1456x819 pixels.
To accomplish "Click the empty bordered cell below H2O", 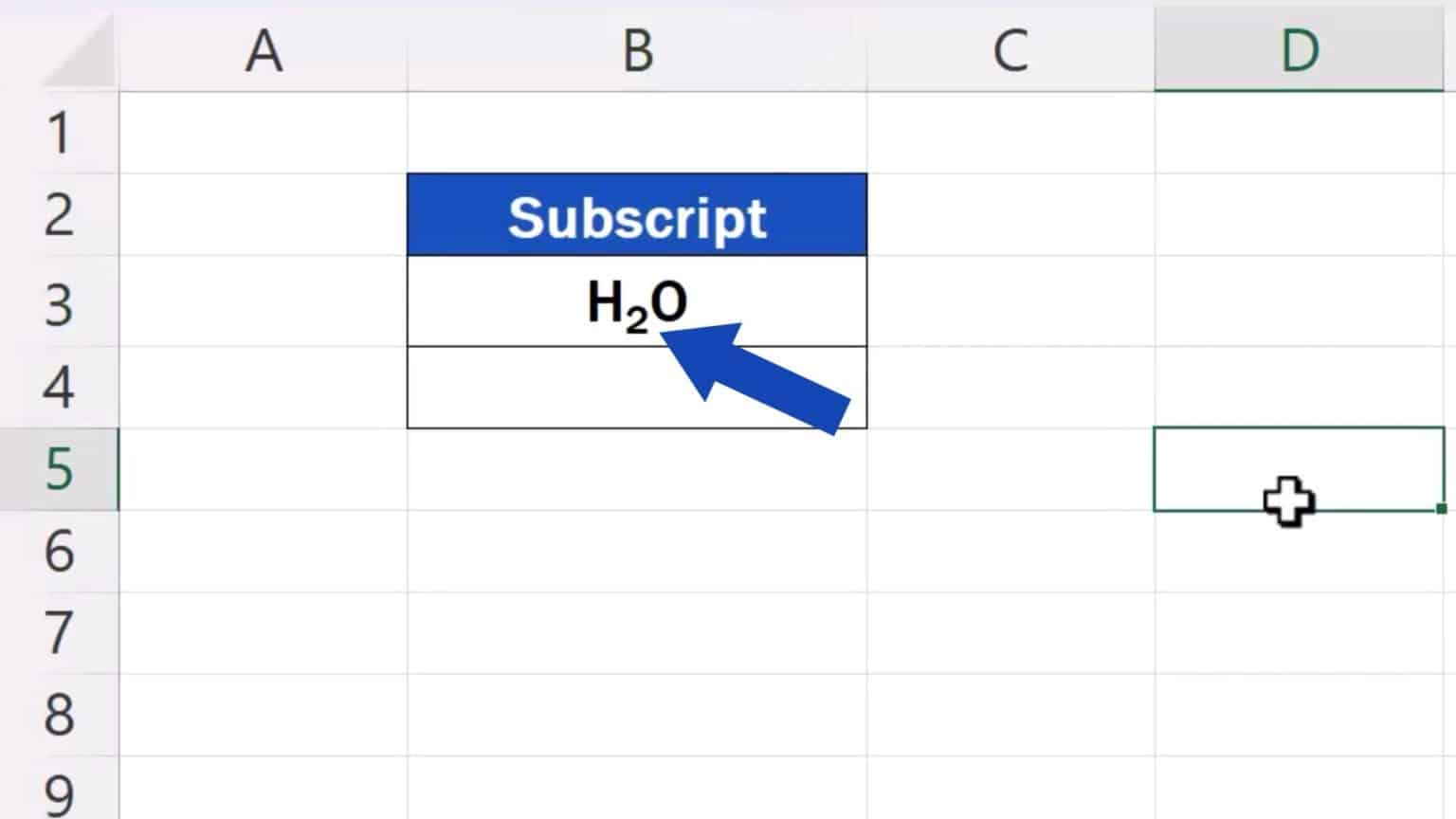I will pos(531,388).
